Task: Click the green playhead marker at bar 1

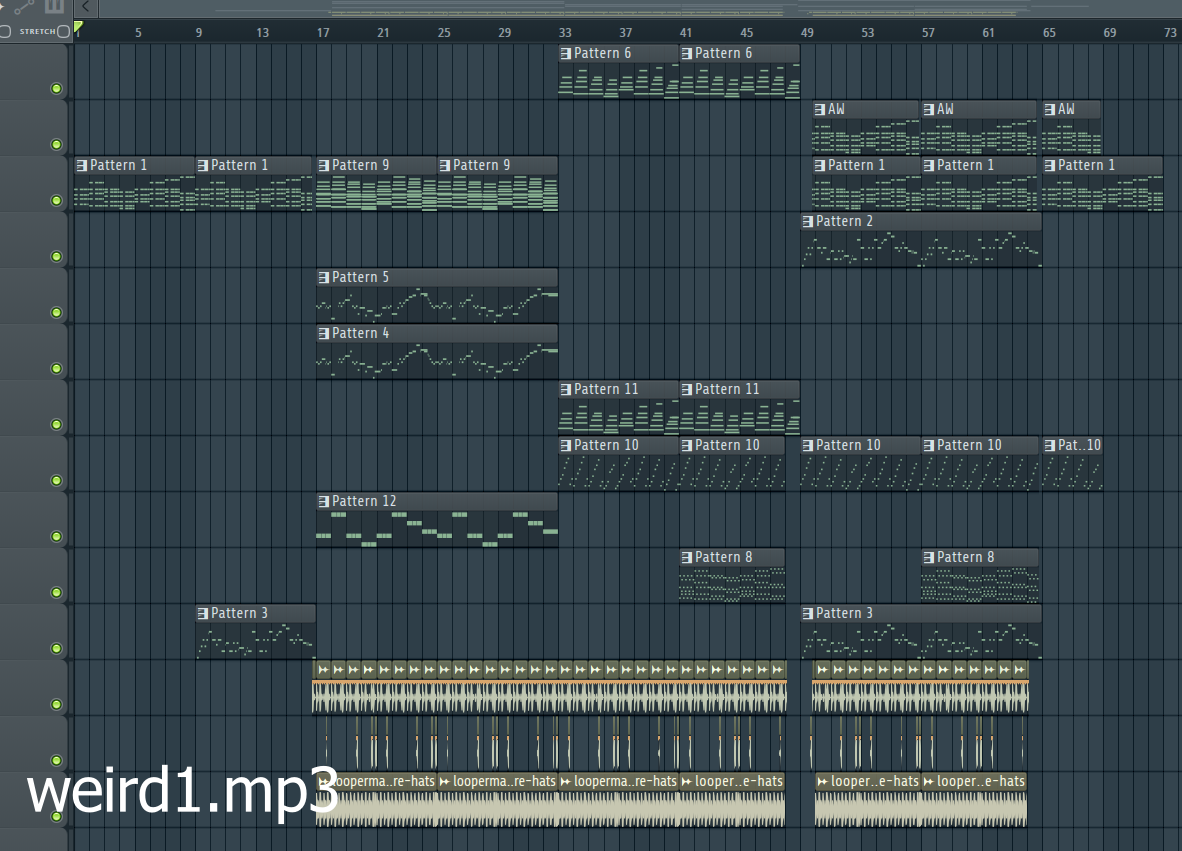Action: pyautogui.click(x=78, y=27)
